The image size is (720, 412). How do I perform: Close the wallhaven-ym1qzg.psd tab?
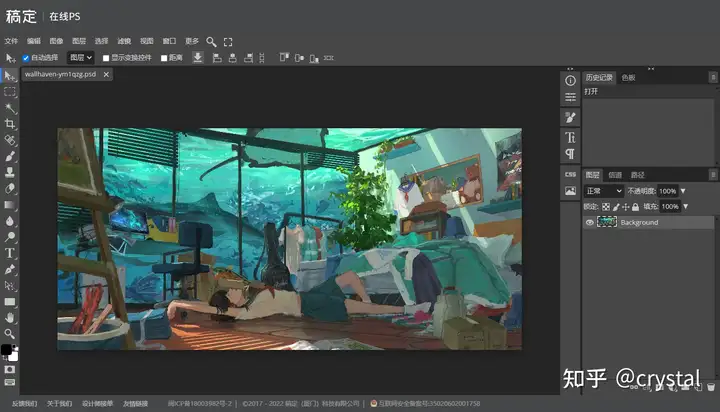coord(106,74)
